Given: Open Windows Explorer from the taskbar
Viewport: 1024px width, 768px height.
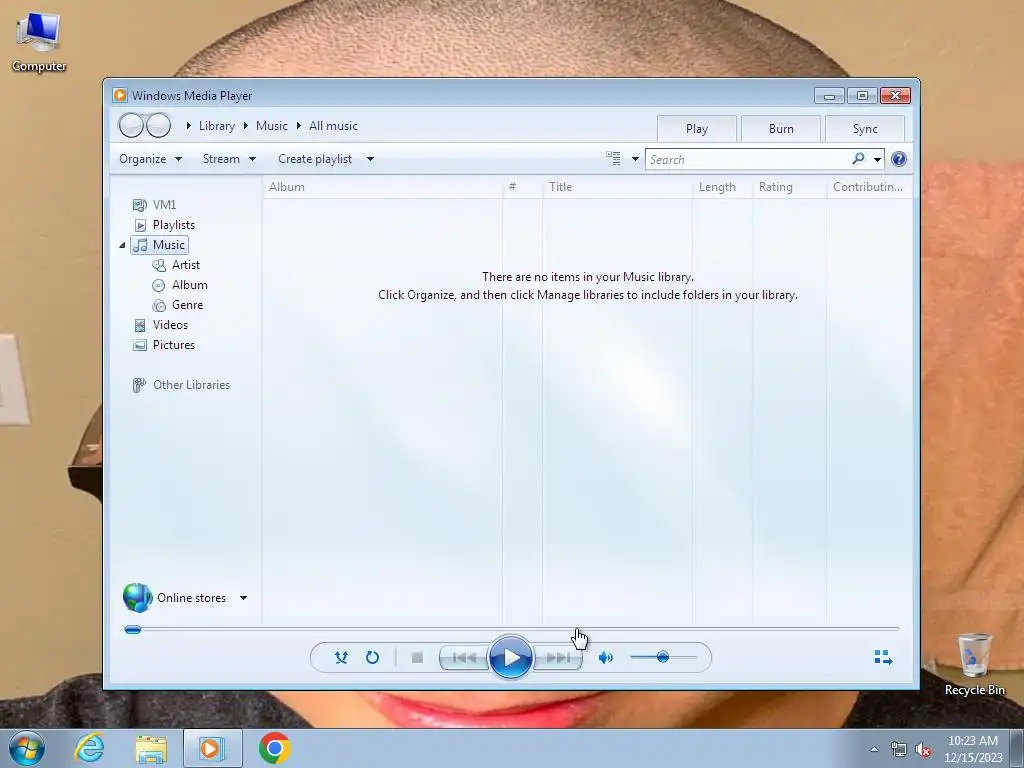Looking at the screenshot, I should coord(151,748).
